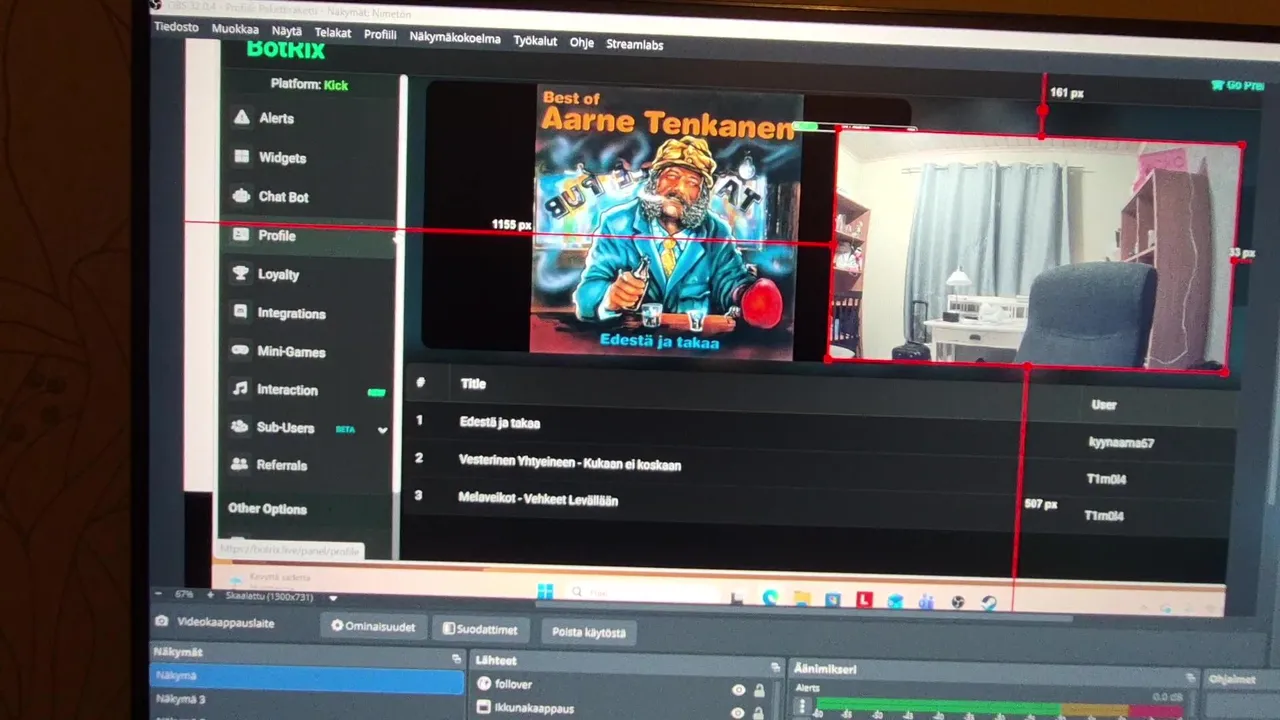Click the User column header

click(1104, 405)
